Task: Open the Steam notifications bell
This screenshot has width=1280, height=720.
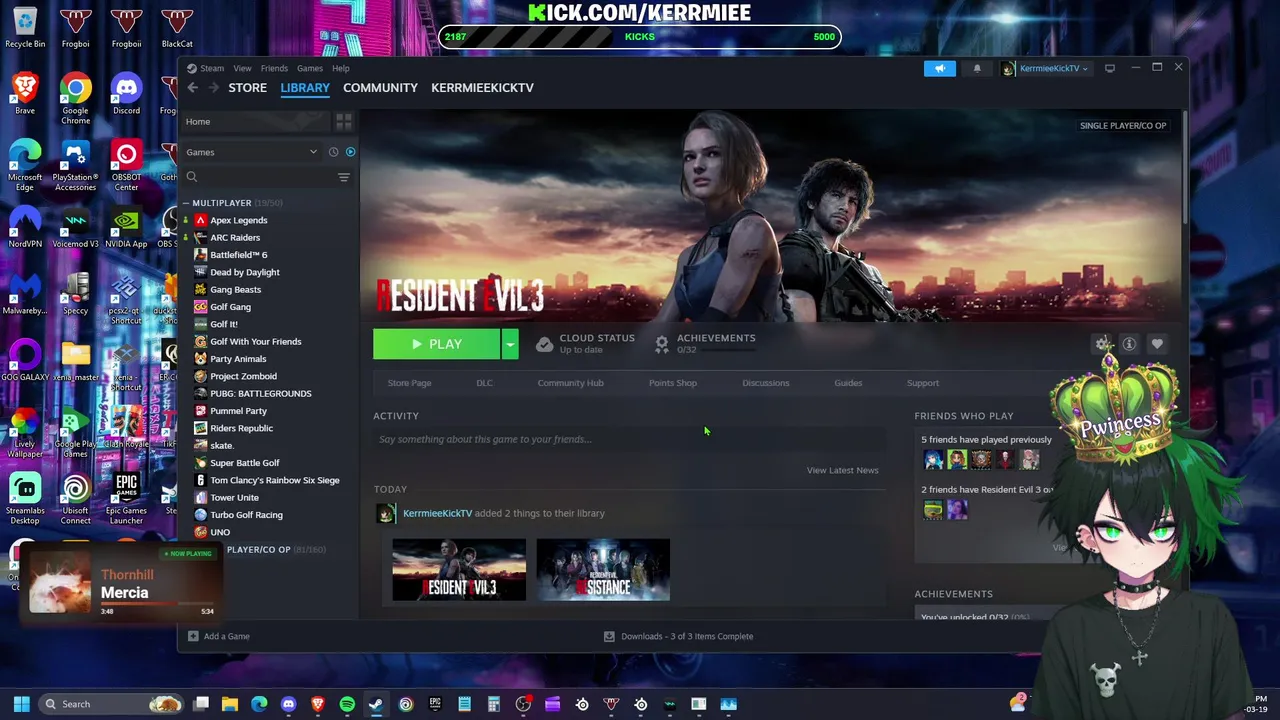Action: tap(977, 68)
